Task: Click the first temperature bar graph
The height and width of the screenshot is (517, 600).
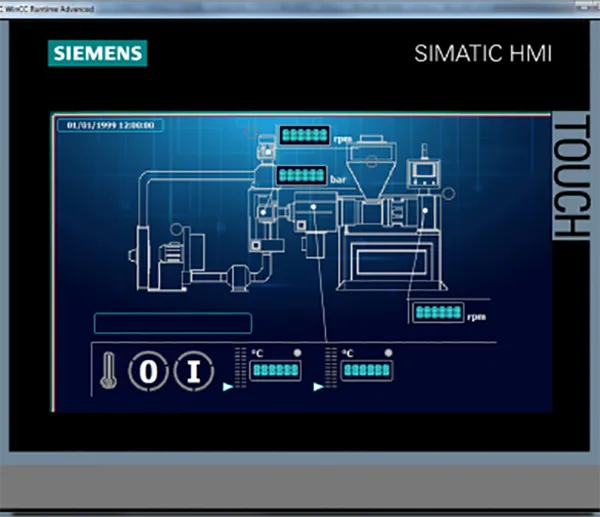Action: (x=240, y=367)
